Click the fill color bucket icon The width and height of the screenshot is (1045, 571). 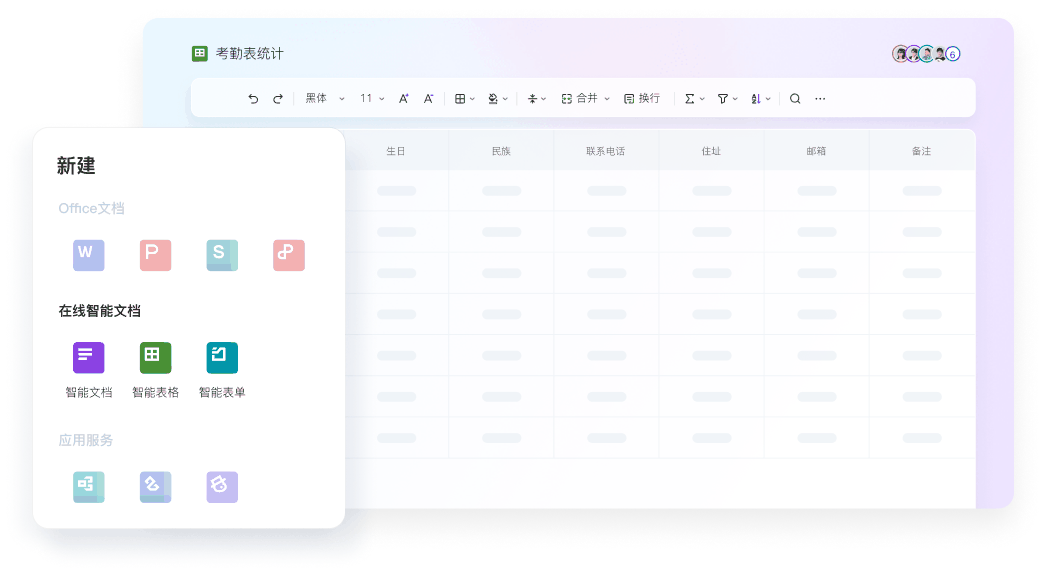click(493, 99)
